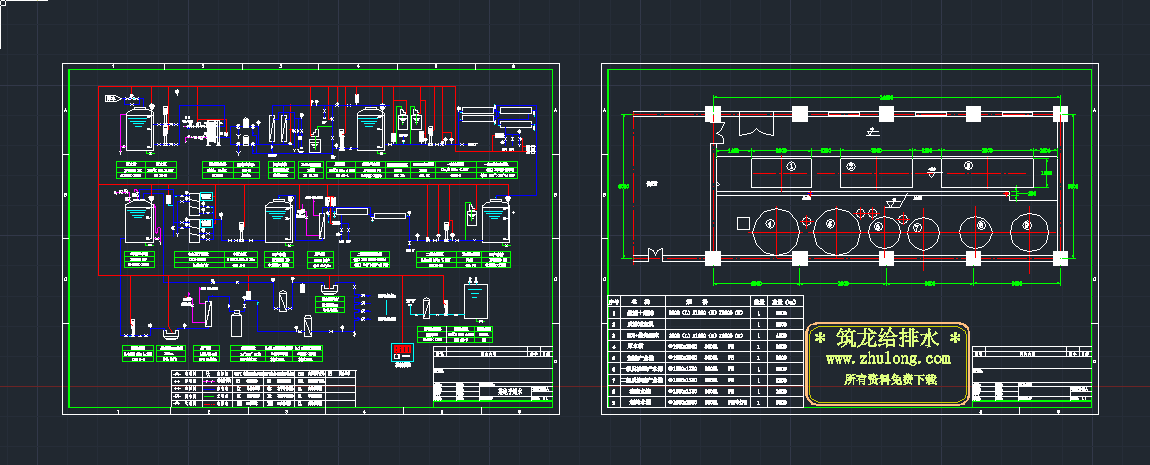1150x465 pixels.
Task: Click the title block of the left drawing
Action: click(492, 378)
